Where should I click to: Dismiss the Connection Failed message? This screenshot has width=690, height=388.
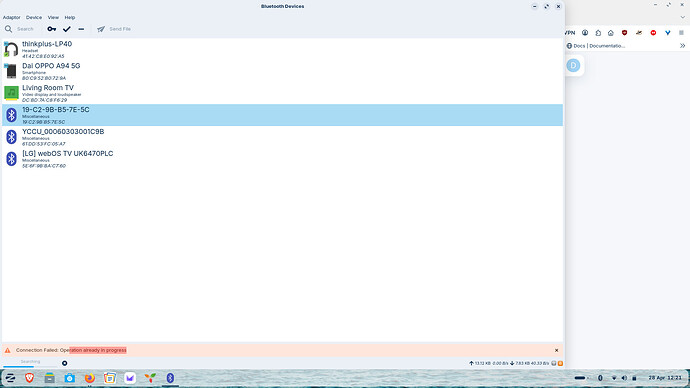pyautogui.click(x=556, y=350)
